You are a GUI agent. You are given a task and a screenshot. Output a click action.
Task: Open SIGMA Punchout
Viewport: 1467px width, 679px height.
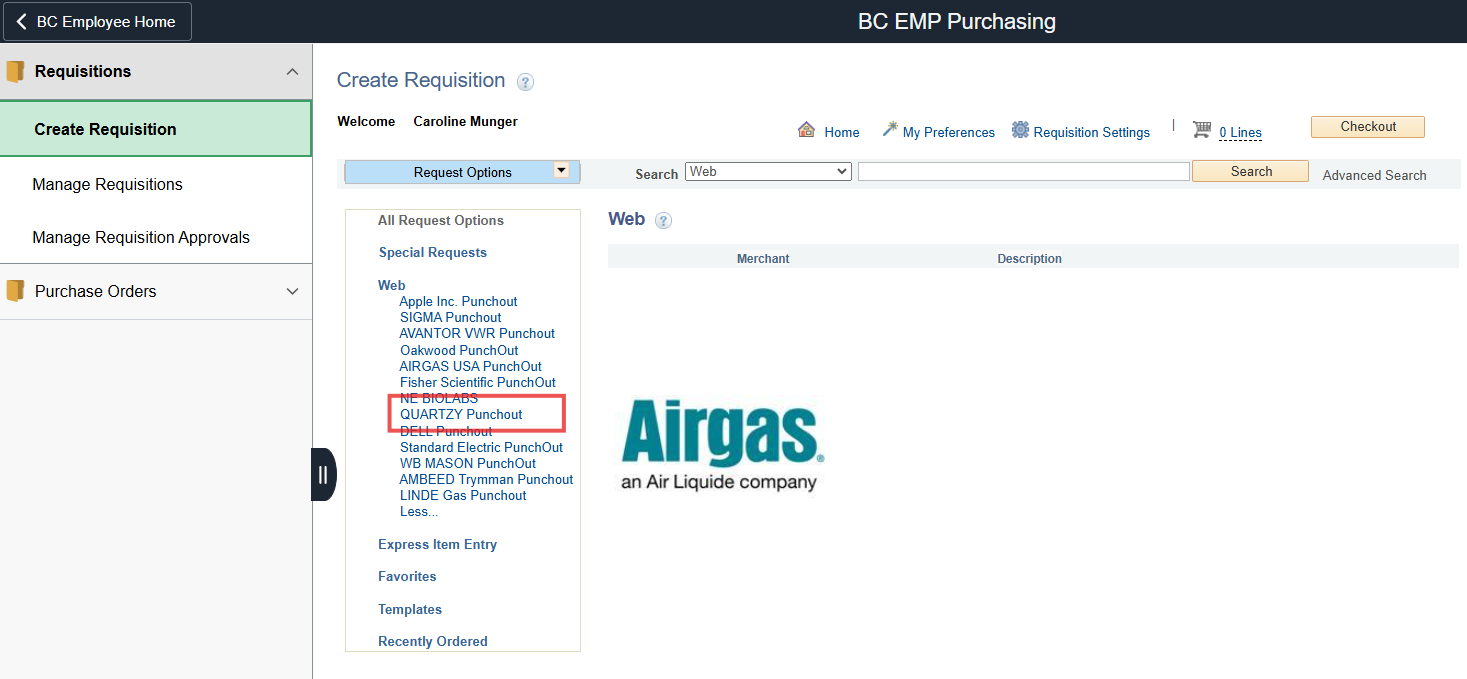450,317
